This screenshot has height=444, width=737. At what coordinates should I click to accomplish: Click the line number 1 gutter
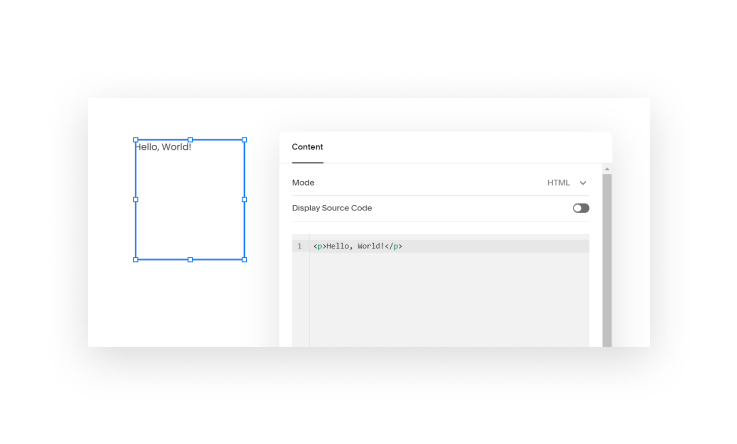[300, 246]
